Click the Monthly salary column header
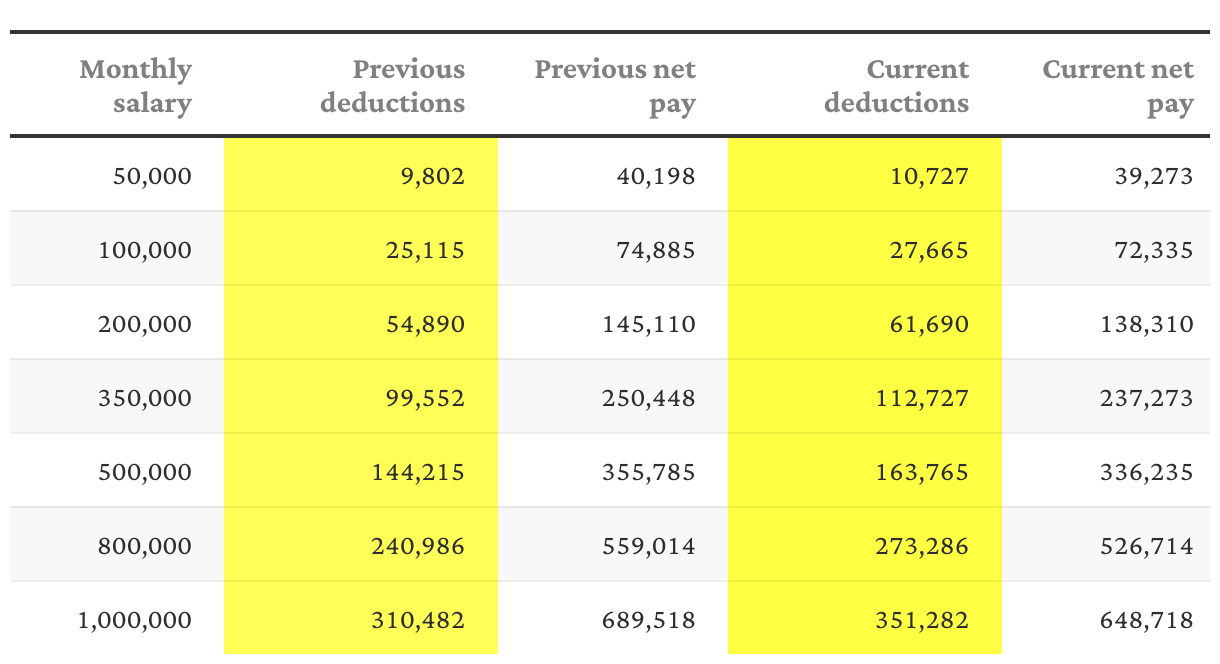The image size is (1220, 664). point(135,86)
